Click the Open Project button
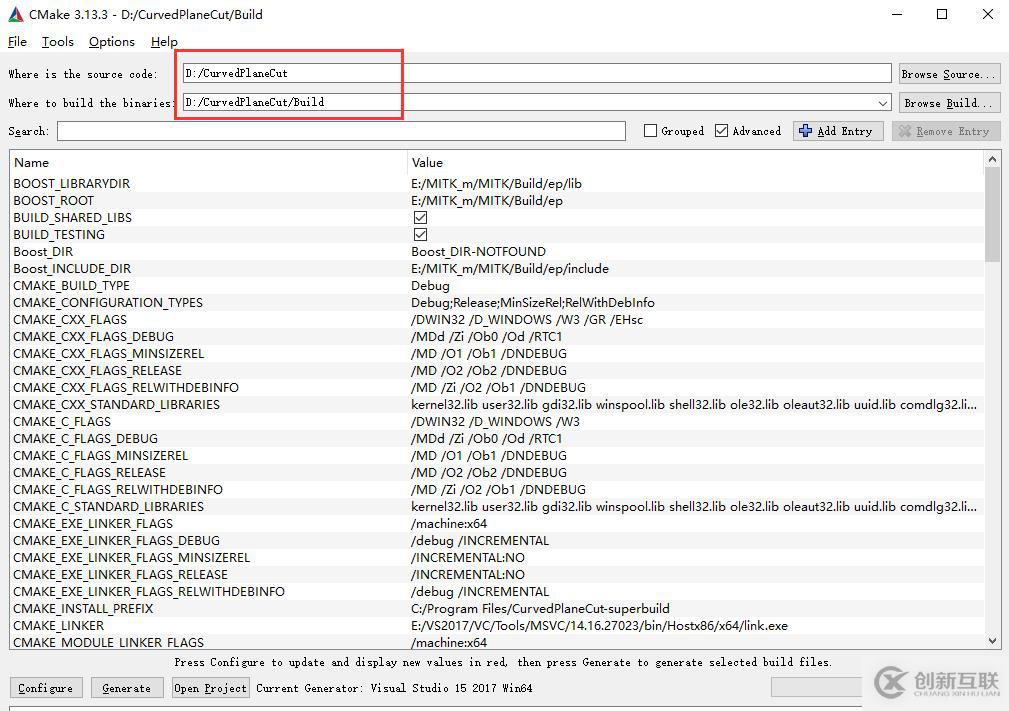Image resolution: width=1009 pixels, height=711 pixels. 210,688
